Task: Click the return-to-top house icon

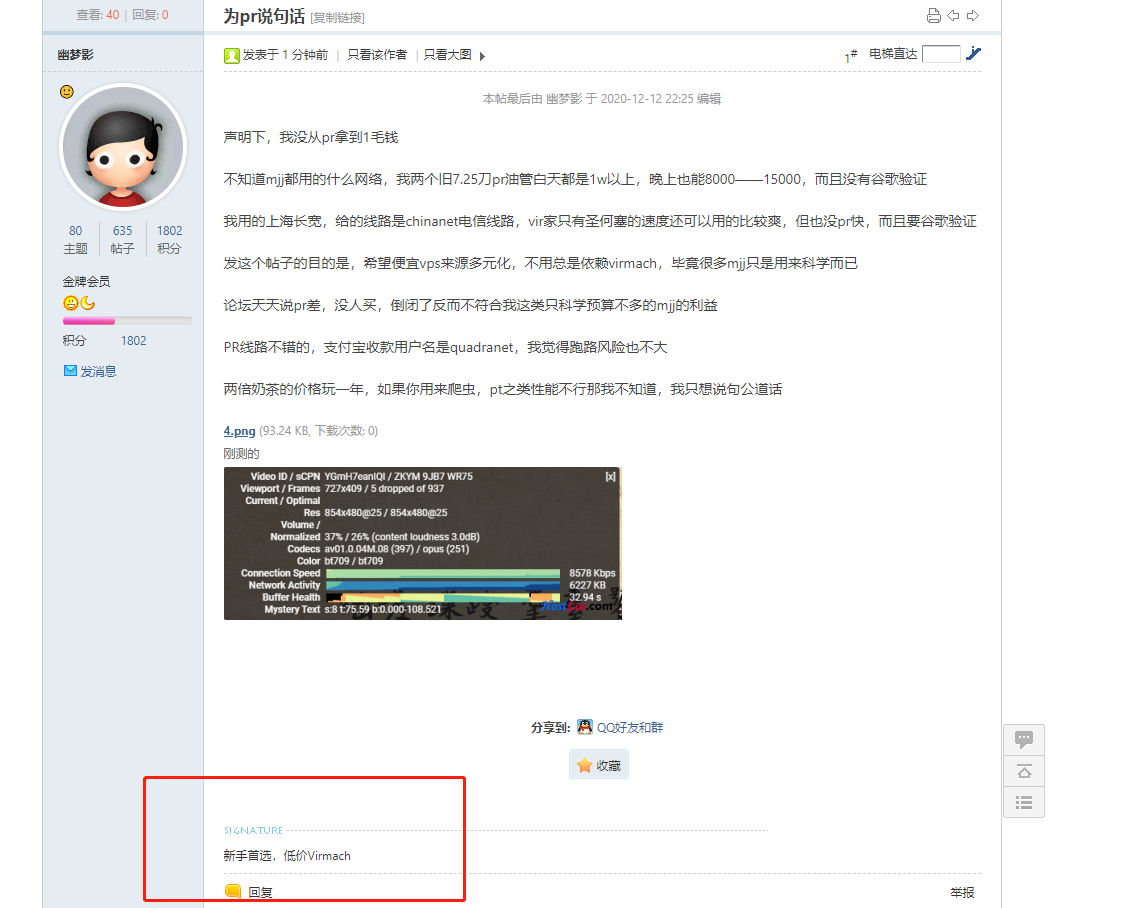Action: tap(1023, 771)
